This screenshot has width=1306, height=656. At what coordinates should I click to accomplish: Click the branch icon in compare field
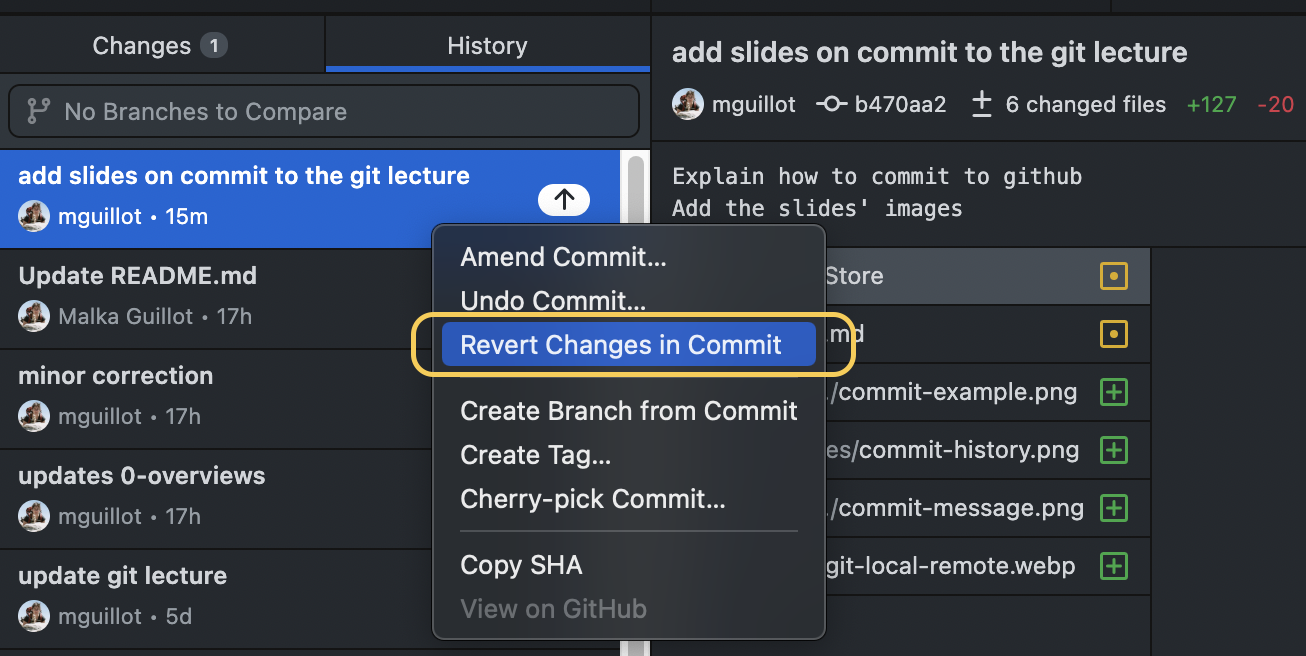(38, 111)
